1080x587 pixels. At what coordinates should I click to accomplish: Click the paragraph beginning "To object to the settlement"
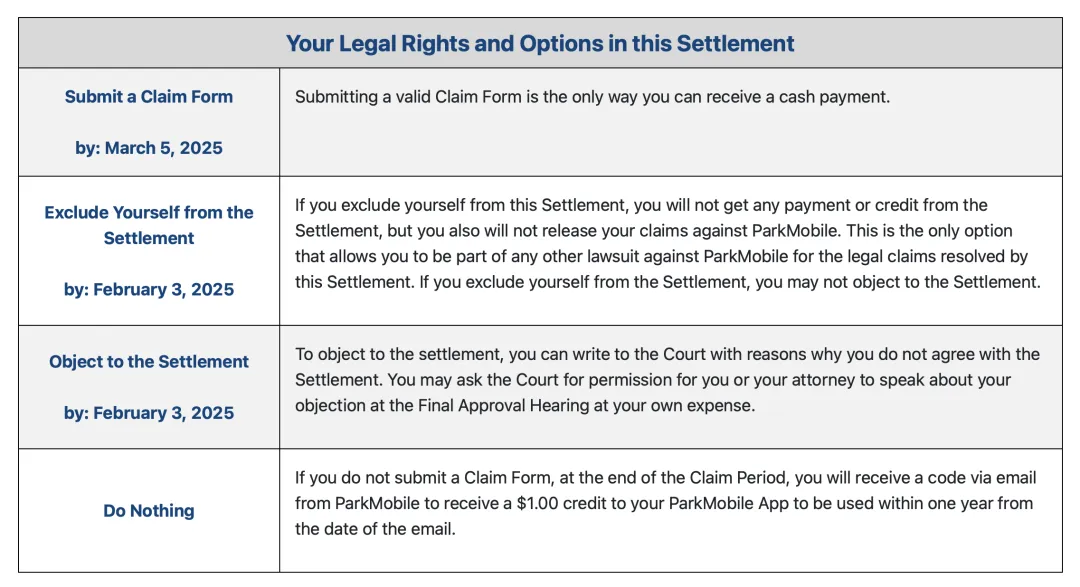[667, 380]
